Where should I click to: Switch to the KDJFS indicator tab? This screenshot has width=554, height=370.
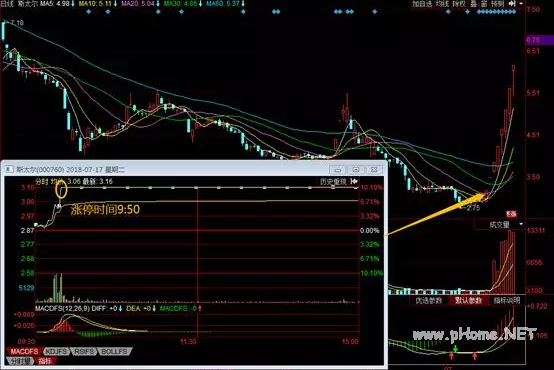point(57,351)
